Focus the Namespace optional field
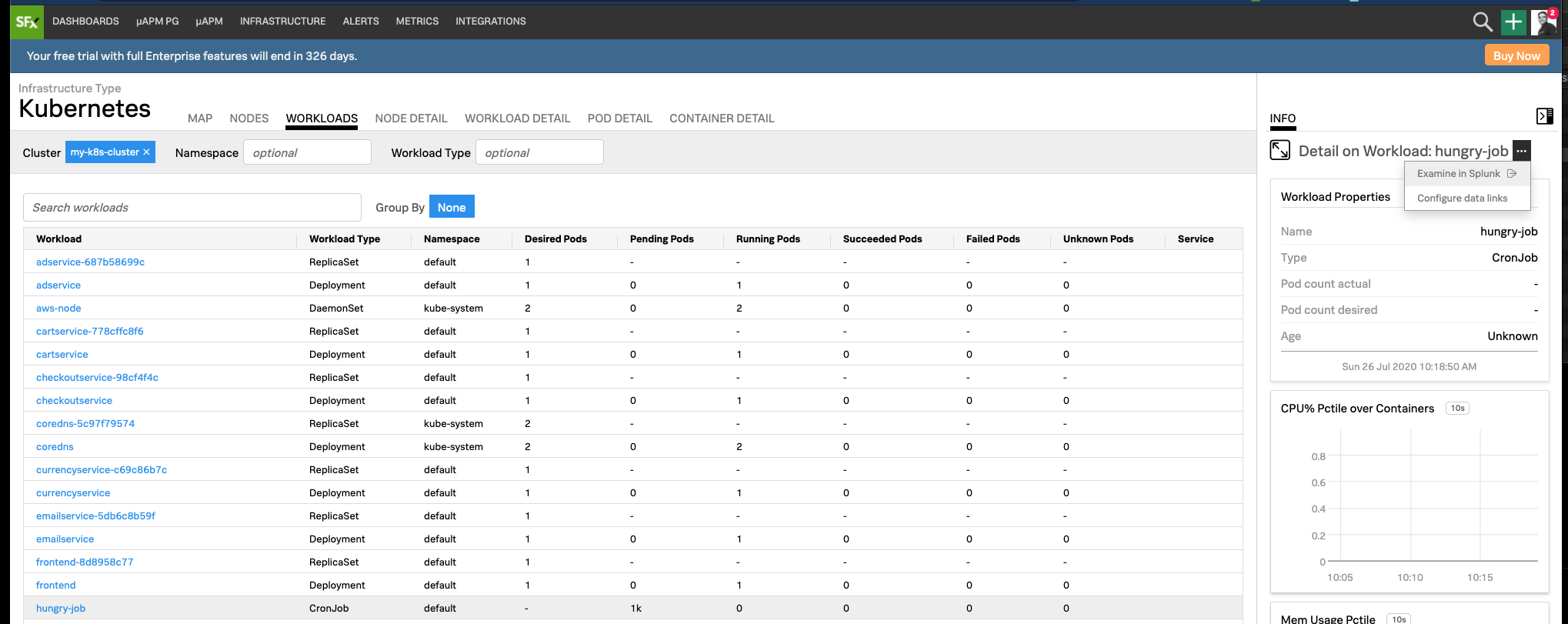 [x=307, y=152]
